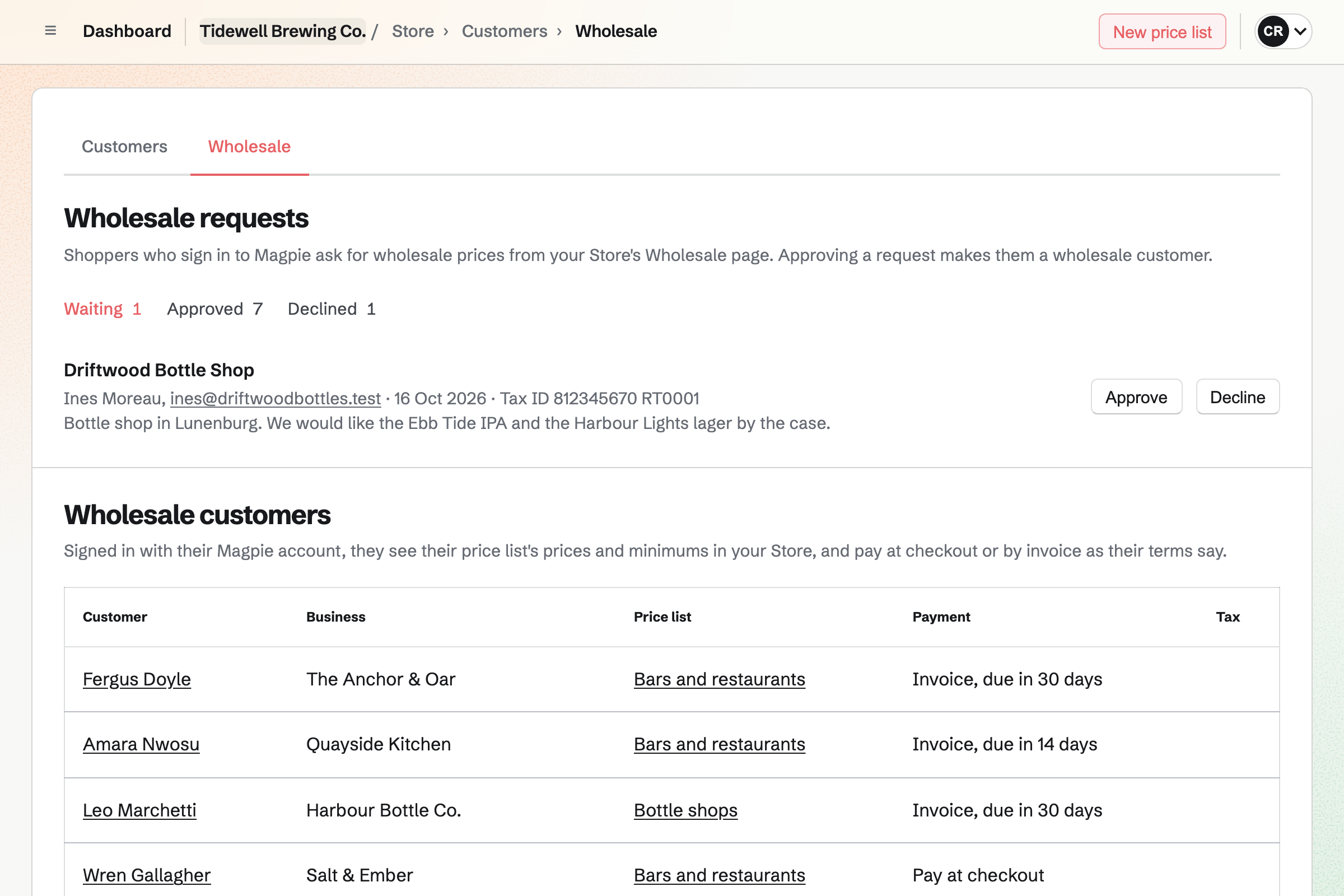This screenshot has height=896, width=1344.
Task: Open customer Fergus Doyle
Action: (x=137, y=679)
